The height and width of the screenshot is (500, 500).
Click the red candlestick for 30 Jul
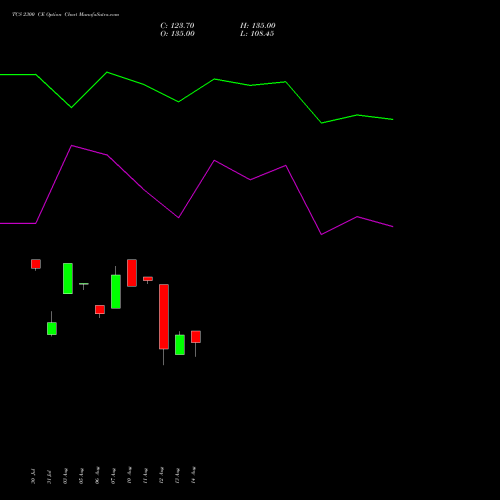tap(36, 264)
